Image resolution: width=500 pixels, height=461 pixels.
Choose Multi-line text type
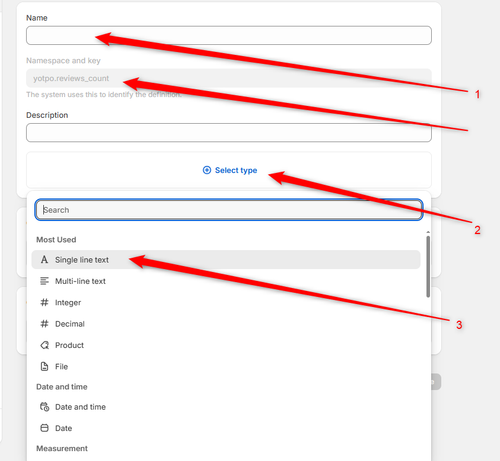pyautogui.click(x=226, y=281)
